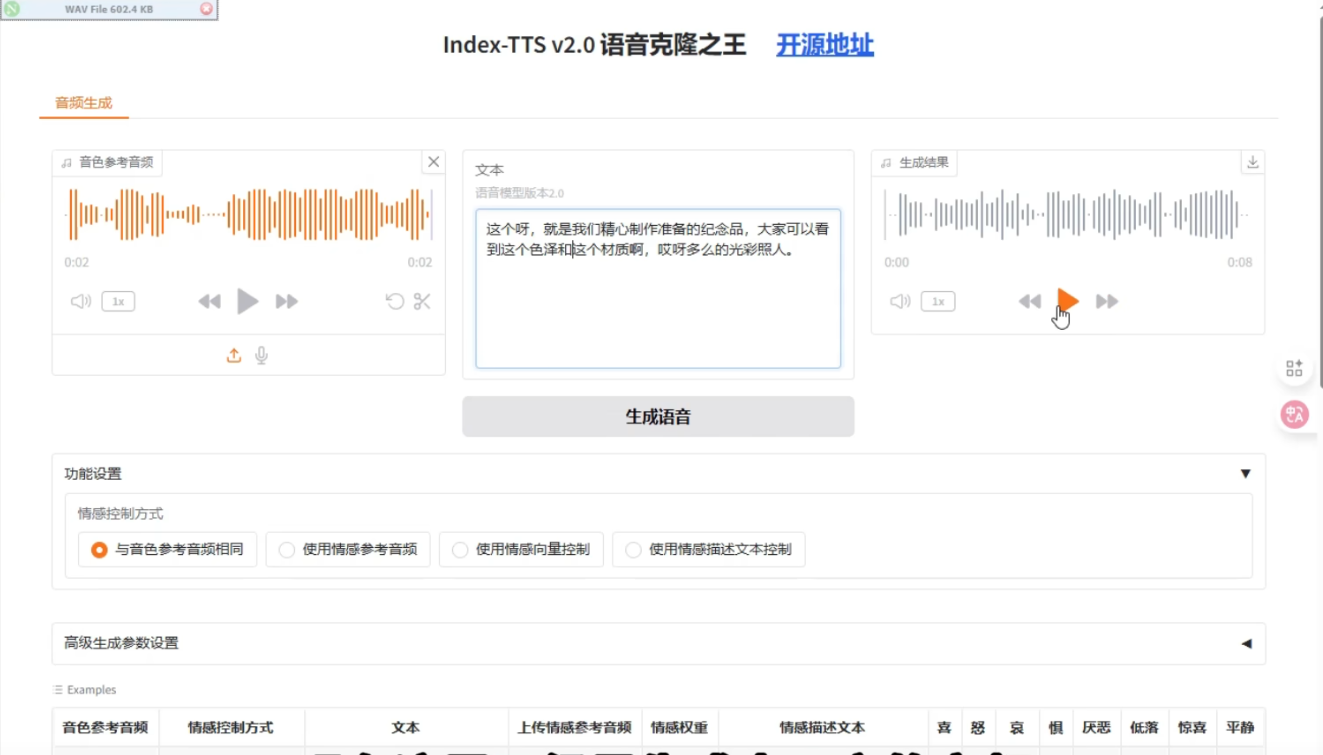This screenshot has width=1323, height=755.
Task: Open the 1x playback speed selector
Action: click(117, 300)
